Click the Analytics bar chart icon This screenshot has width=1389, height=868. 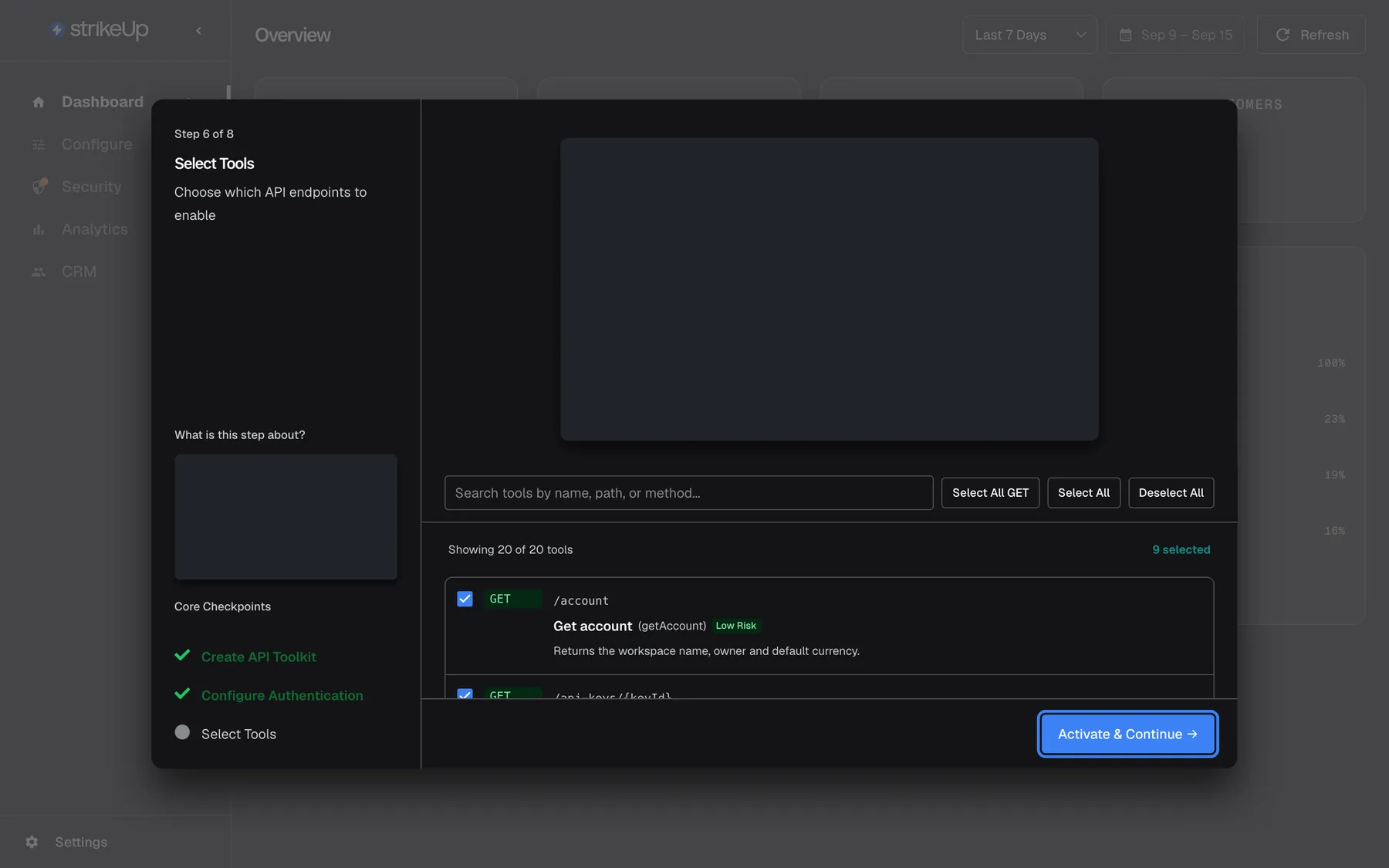pyautogui.click(x=39, y=229)
